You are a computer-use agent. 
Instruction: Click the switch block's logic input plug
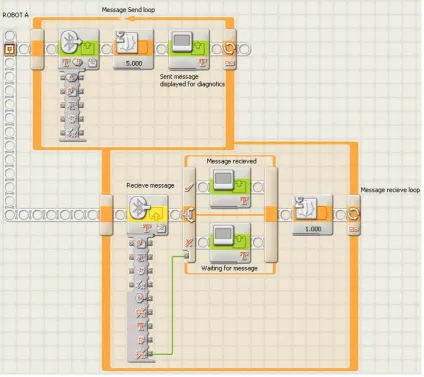(186, 256)
